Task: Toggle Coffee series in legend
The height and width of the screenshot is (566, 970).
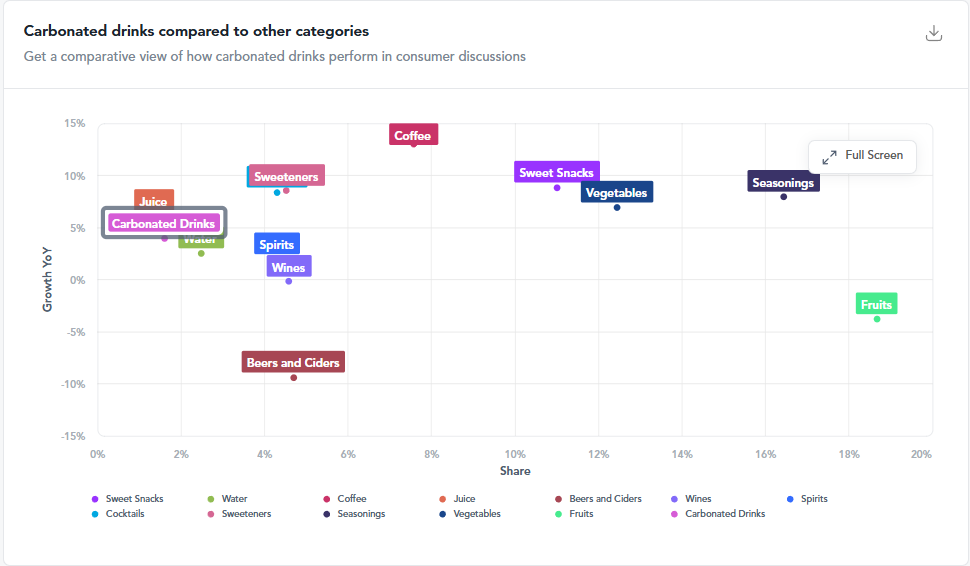Action: point(345,499)
